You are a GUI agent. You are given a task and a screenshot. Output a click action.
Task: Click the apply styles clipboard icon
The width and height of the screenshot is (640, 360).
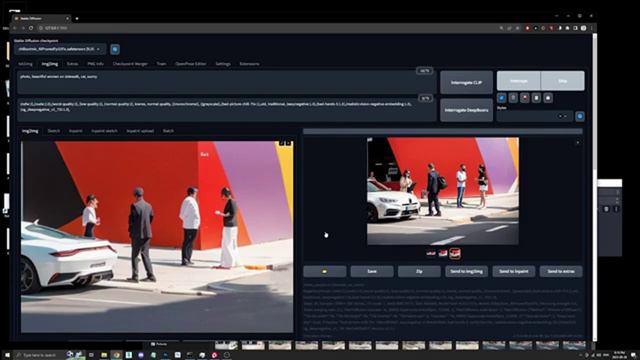click(x=536, y=98)
